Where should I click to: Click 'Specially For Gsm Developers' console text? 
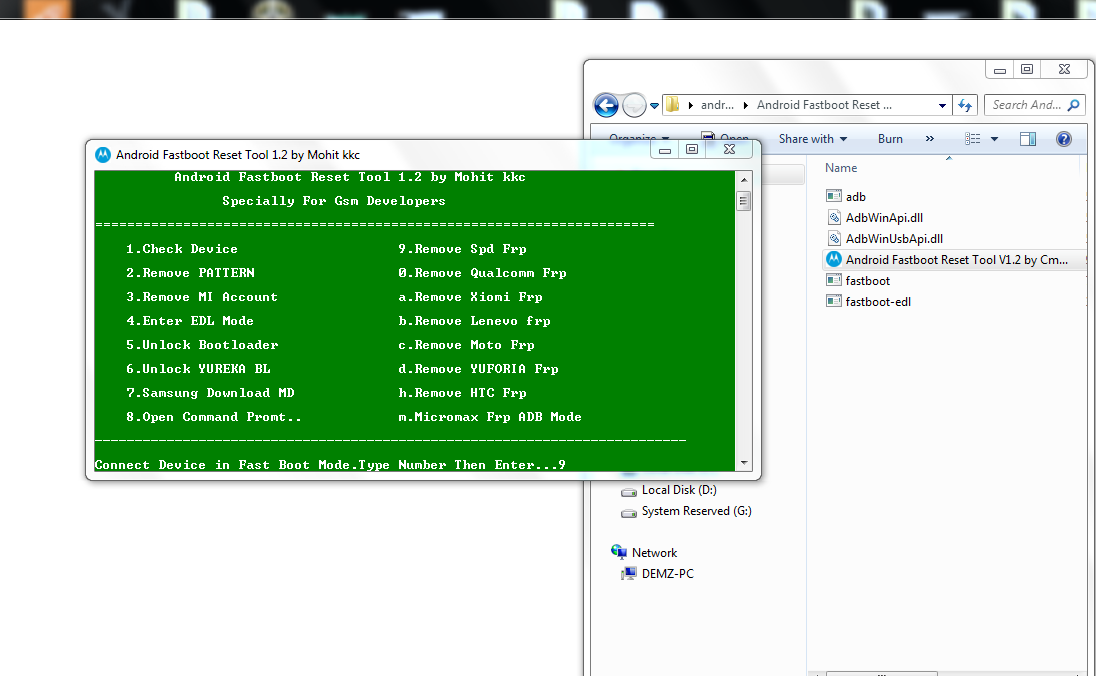(x=333, y=201)
